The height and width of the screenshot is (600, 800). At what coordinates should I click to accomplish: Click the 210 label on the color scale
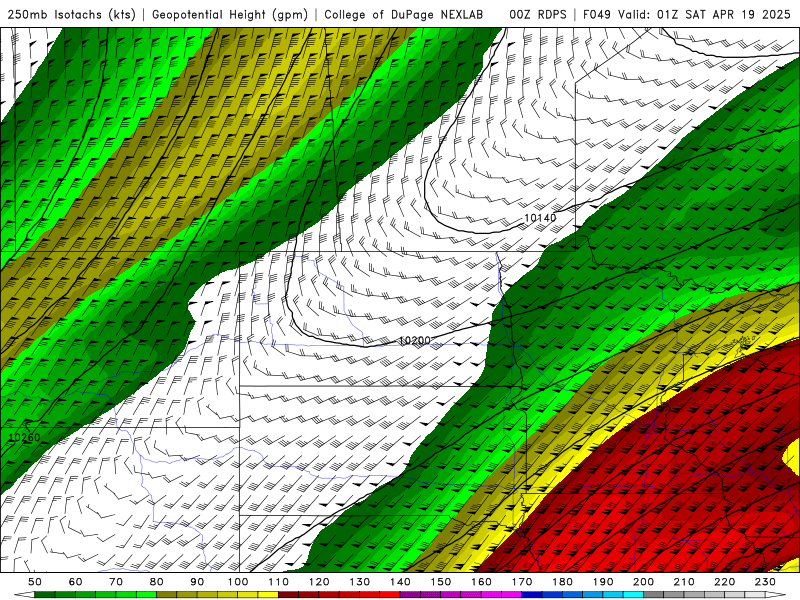click(685, 582)
